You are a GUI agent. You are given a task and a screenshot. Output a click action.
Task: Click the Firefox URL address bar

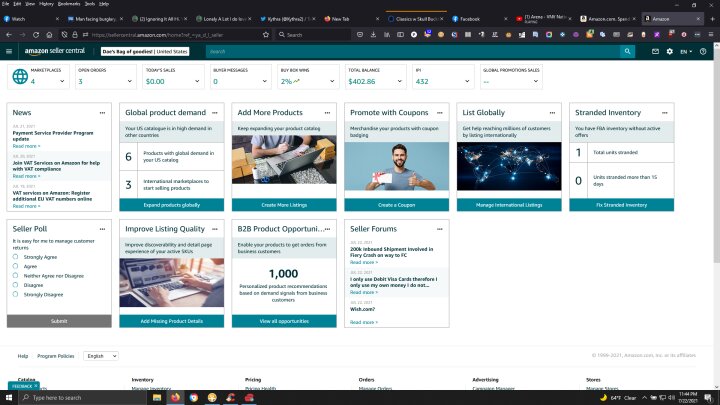(174, 34)
